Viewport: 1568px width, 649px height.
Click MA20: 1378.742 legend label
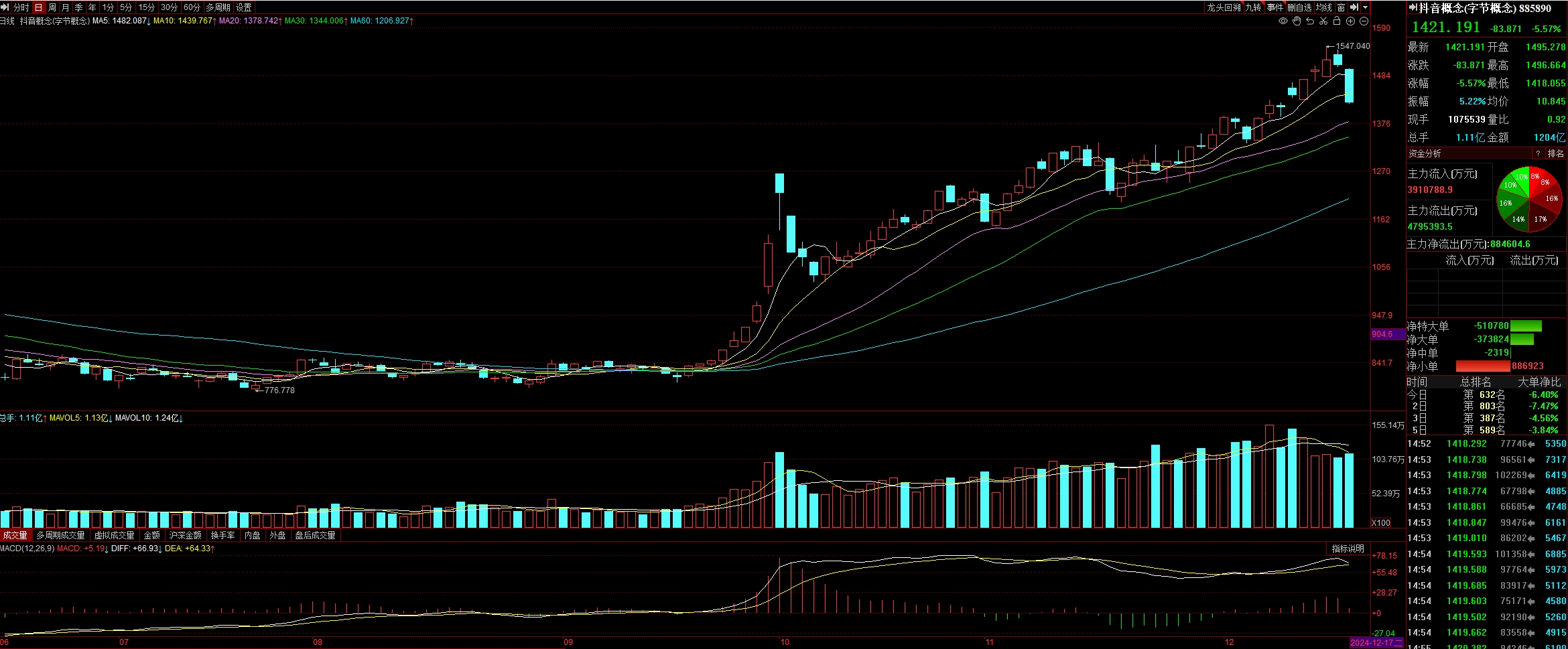(251, 21)
